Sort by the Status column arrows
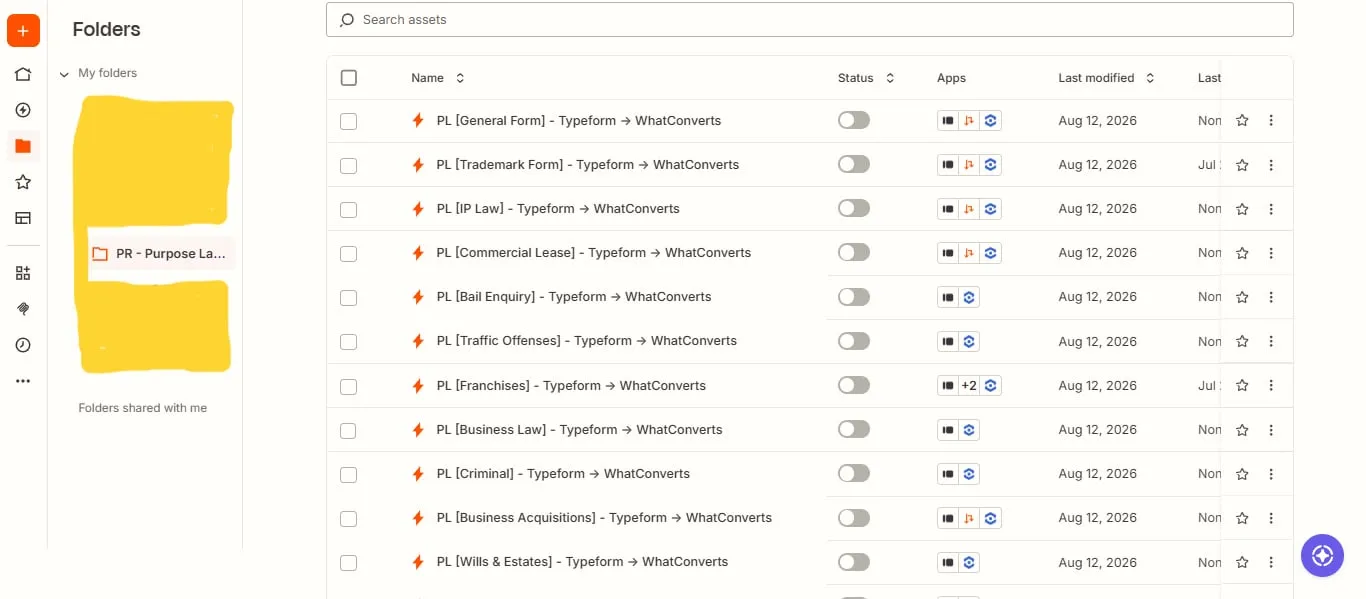 890,78
